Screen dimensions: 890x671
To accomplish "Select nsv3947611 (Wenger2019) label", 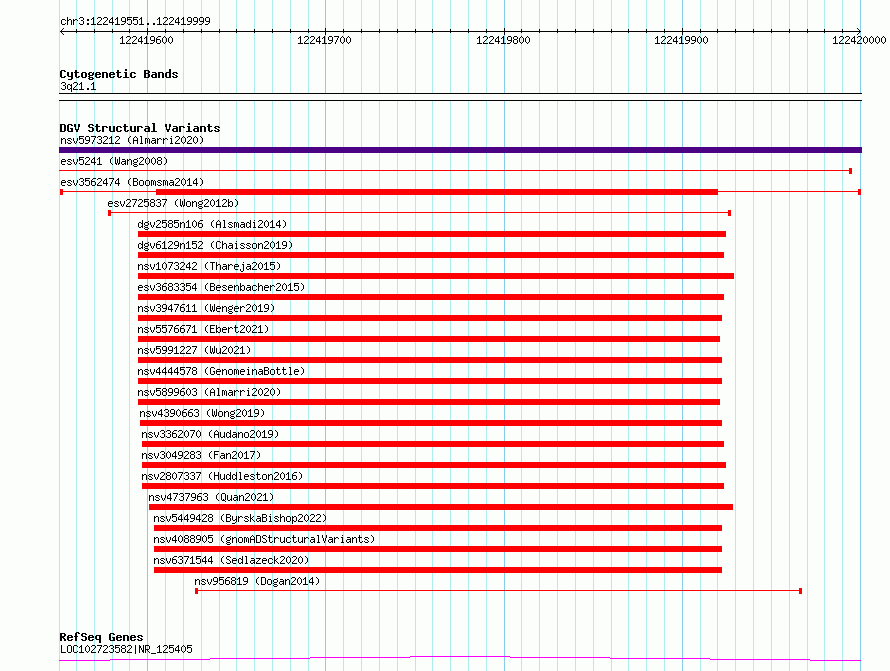I will click(206, 308).
